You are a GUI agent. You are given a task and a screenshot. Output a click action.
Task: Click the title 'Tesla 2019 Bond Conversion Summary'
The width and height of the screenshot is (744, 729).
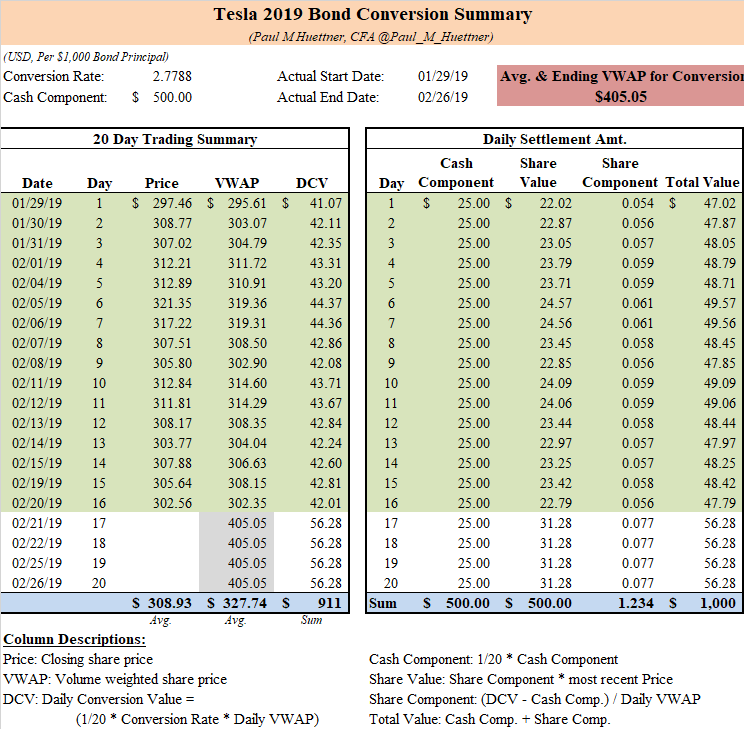(x=372, y=14)
